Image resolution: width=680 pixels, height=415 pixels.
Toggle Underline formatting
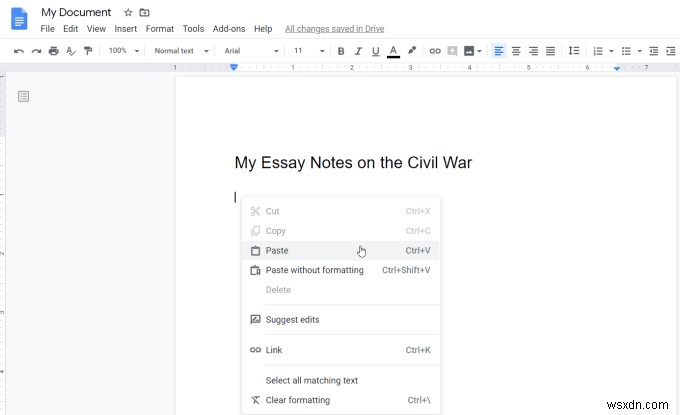point(375,51)
